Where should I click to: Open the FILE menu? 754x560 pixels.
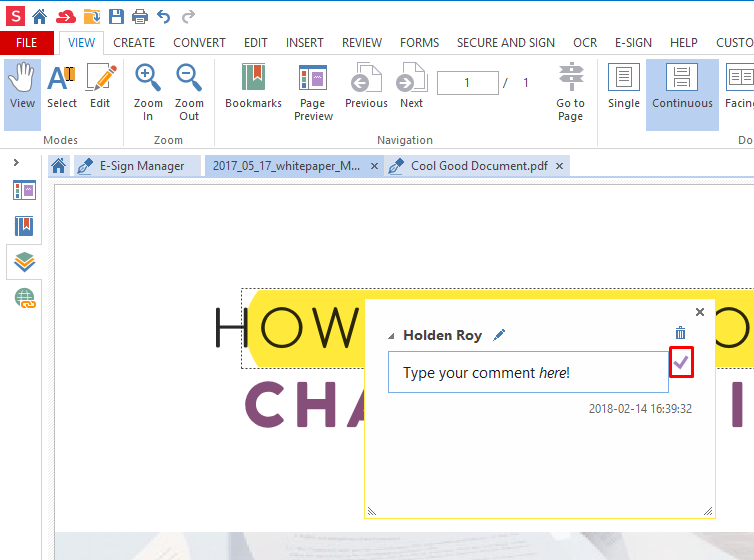[x=27, y=43]
